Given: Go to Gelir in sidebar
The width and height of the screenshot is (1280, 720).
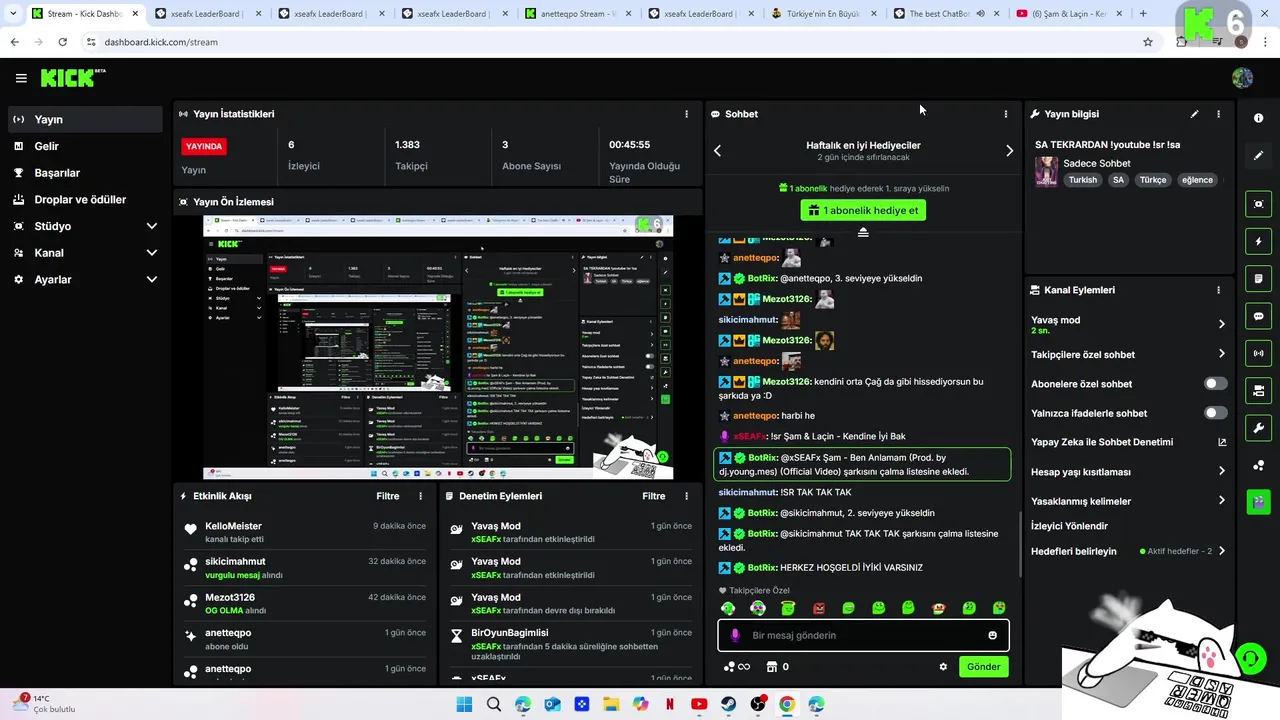Looking at the screenshot, I should click(85, 146).
